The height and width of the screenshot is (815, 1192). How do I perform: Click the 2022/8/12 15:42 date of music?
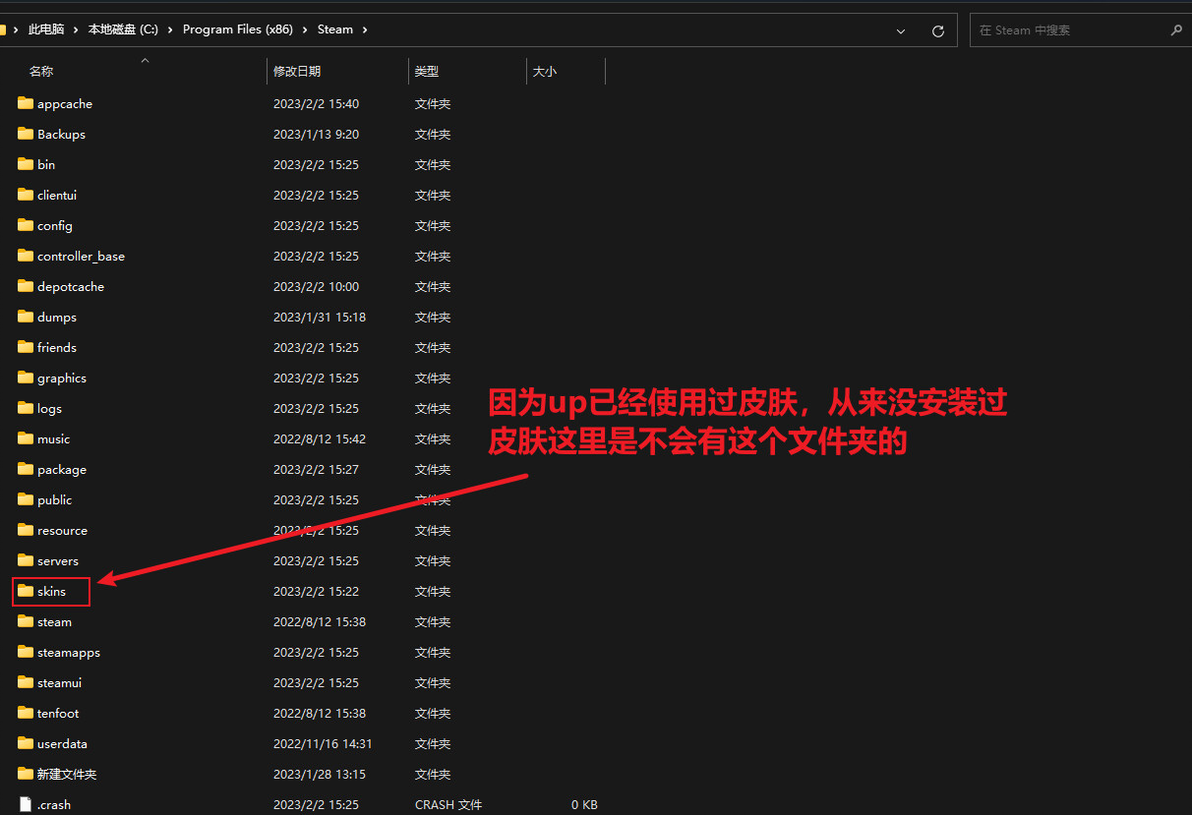coord(319,439)
